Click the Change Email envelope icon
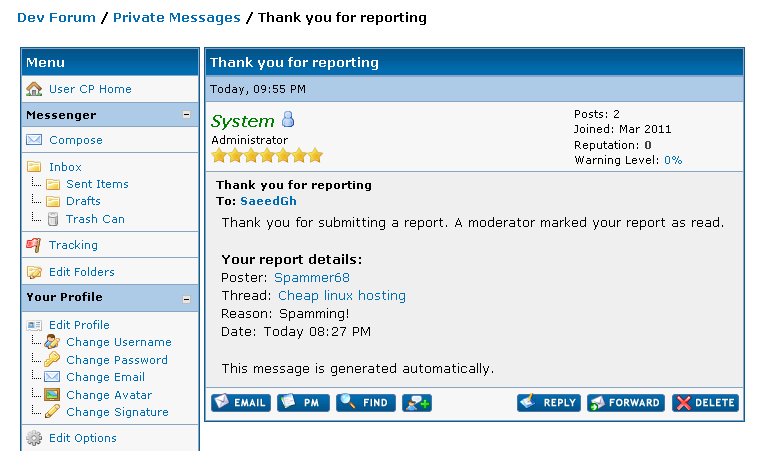The width and height of the screenshot is (763, 451). click(52, 377)
